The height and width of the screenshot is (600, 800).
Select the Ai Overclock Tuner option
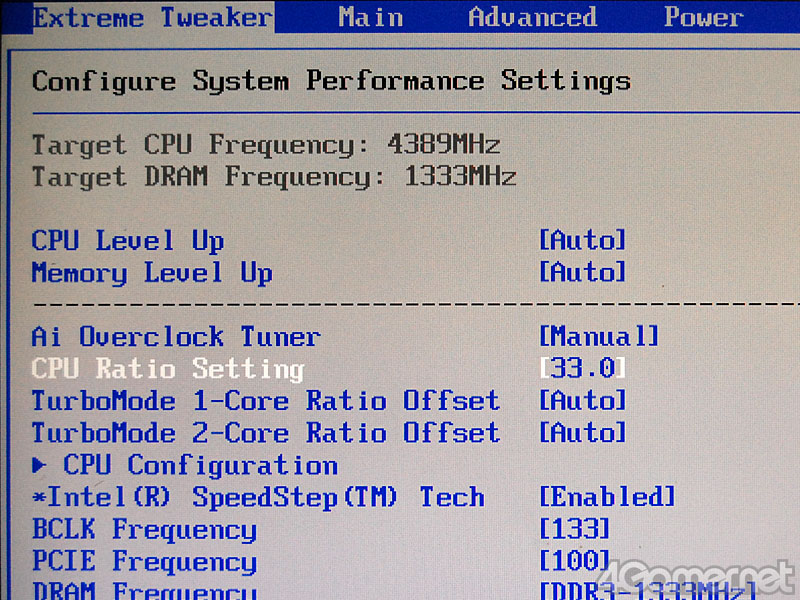click(x=176, y=337)
